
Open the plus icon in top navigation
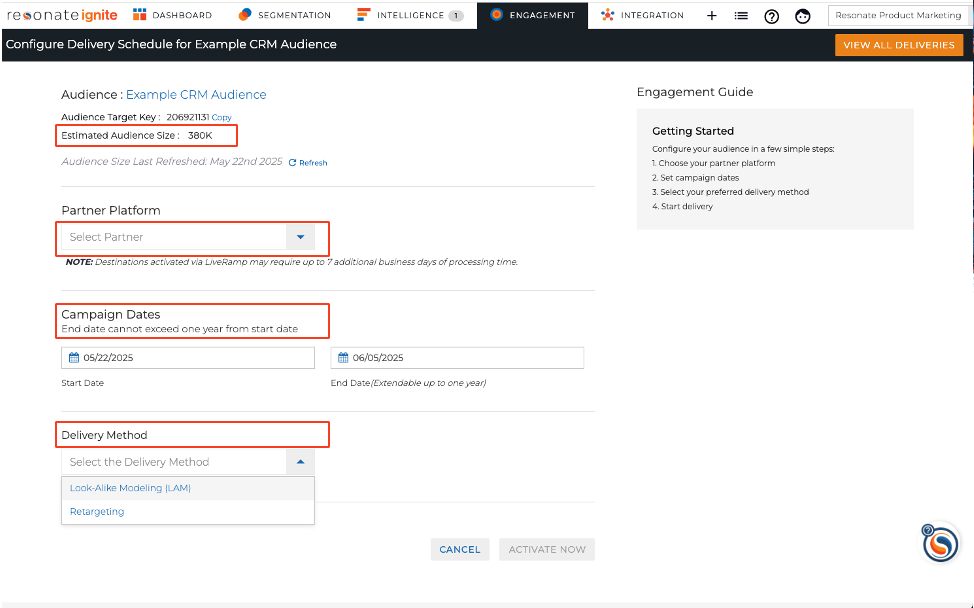tap(712, 16)
